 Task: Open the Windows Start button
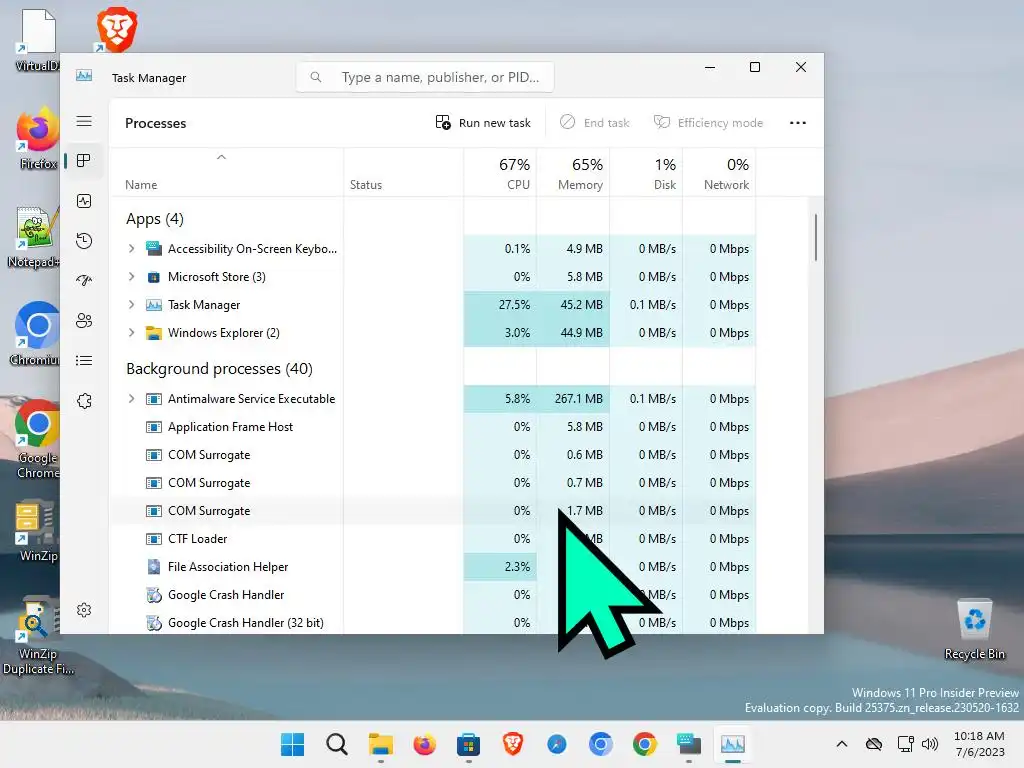(292, 744)
